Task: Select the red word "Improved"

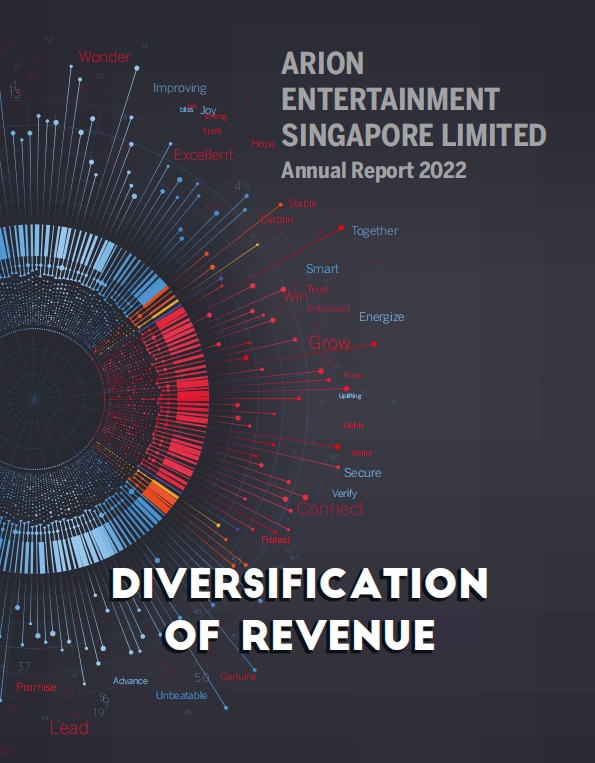Action: 328,309
